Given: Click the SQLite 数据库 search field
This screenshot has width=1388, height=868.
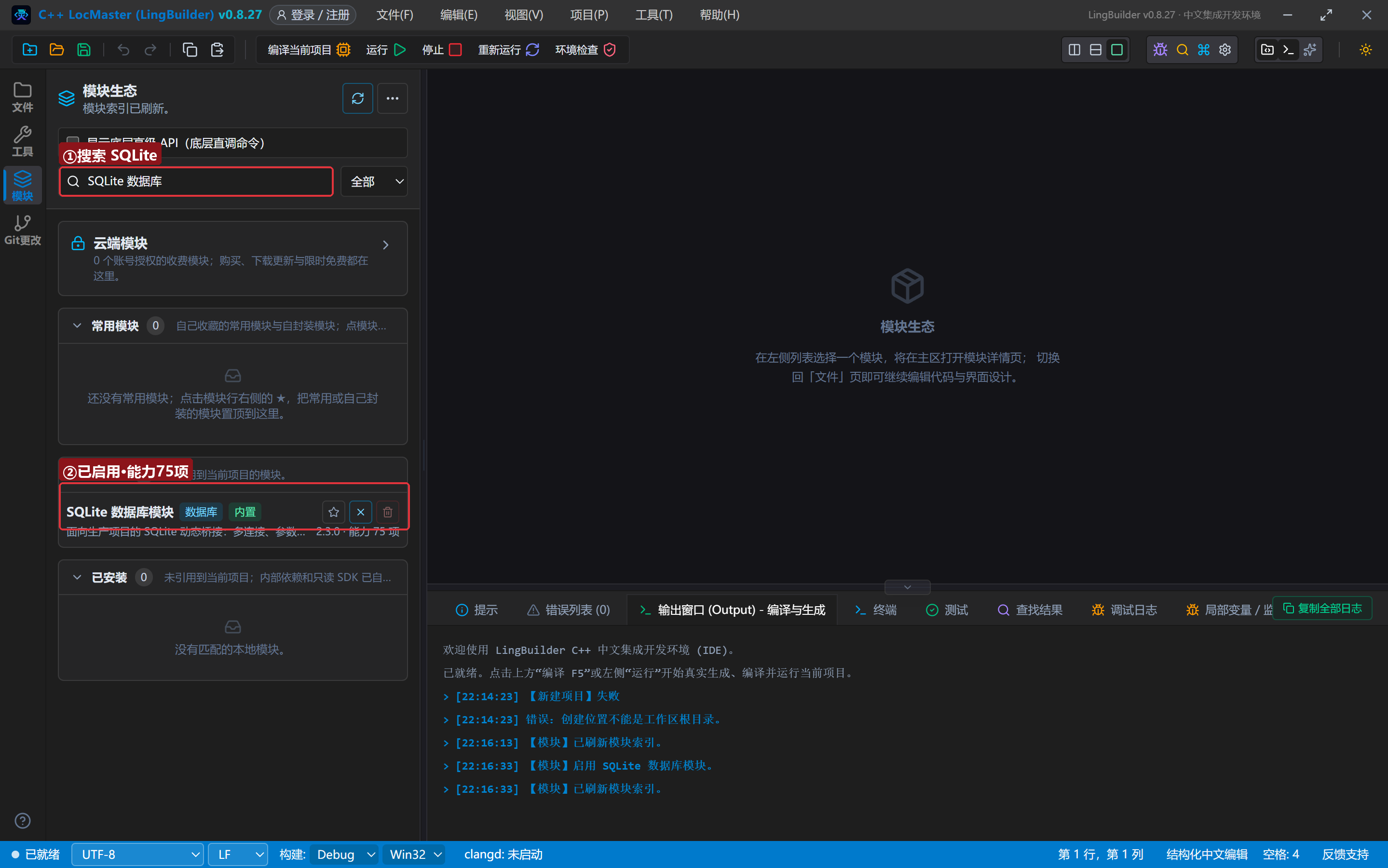Looking at the screenshot, I should coord(196,181).
